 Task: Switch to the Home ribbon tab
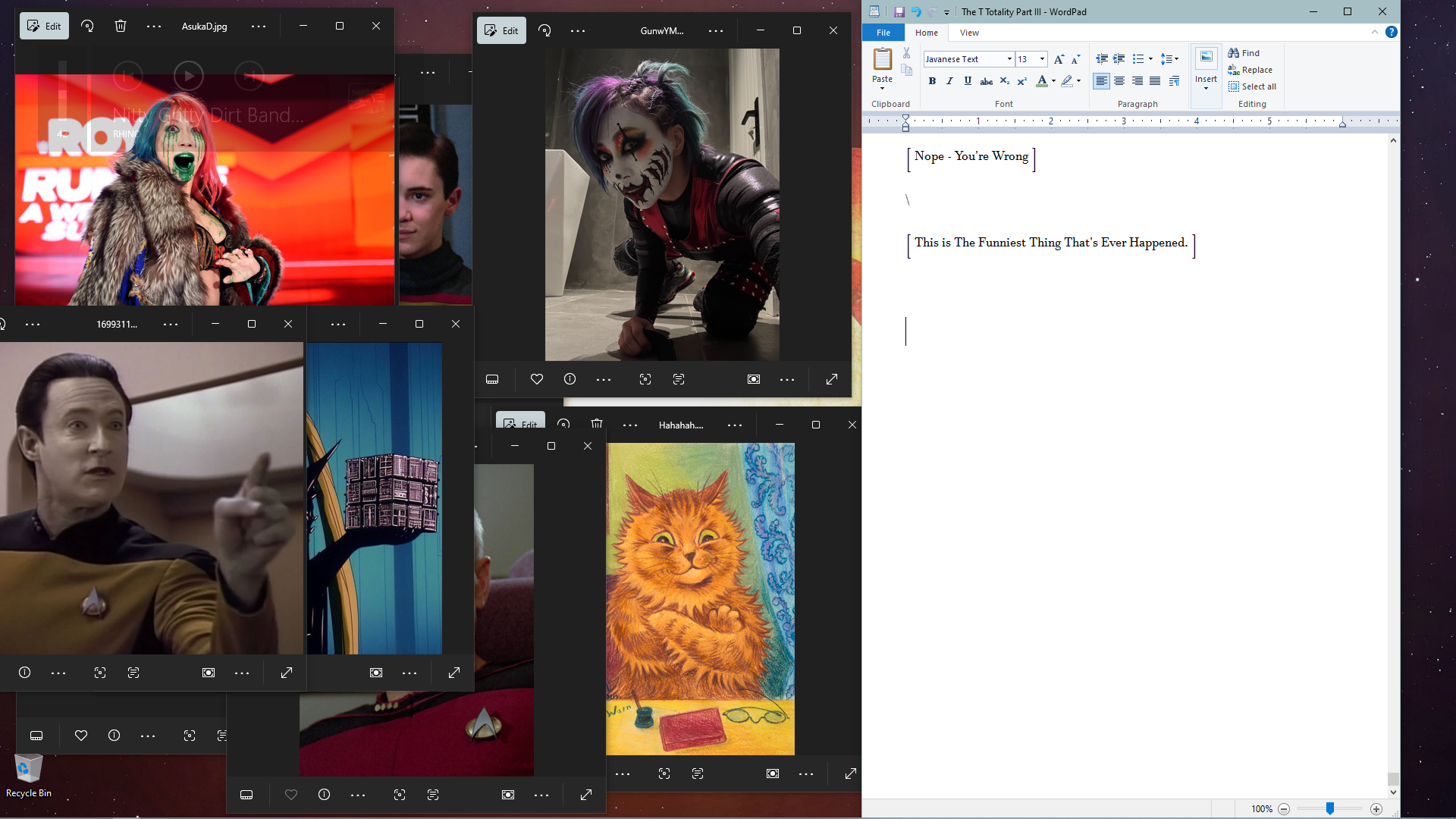926,33
